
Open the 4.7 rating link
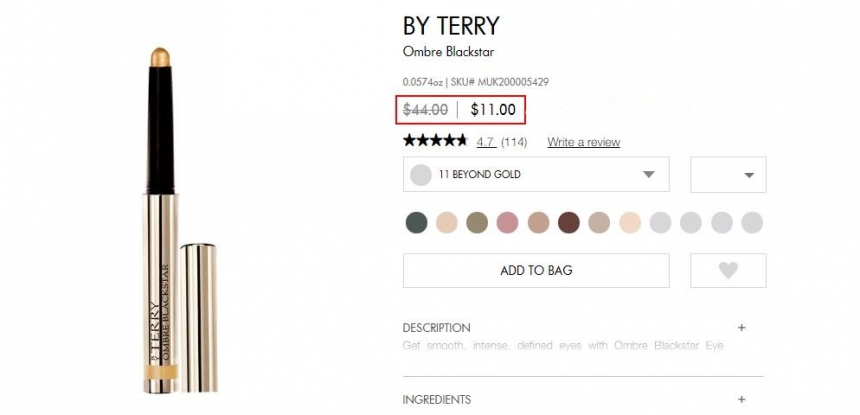486,142
